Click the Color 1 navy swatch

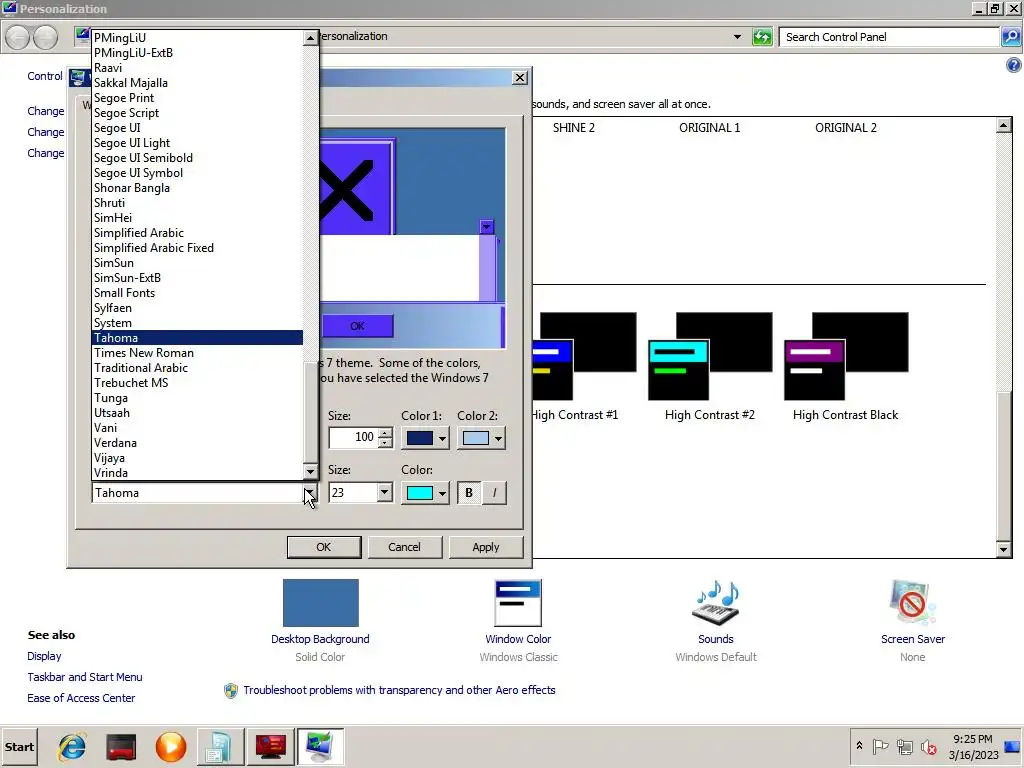pos(419,438)
